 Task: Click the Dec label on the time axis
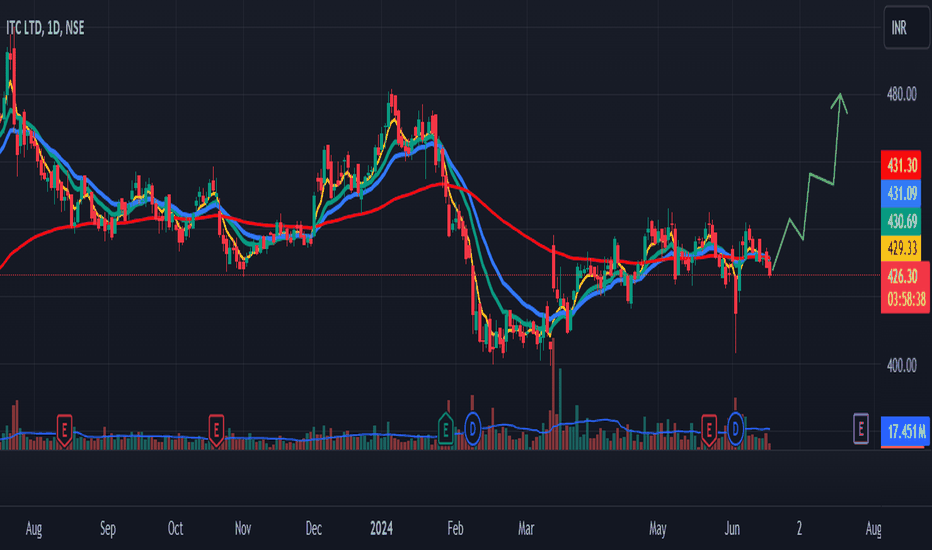tap(313, 529)
